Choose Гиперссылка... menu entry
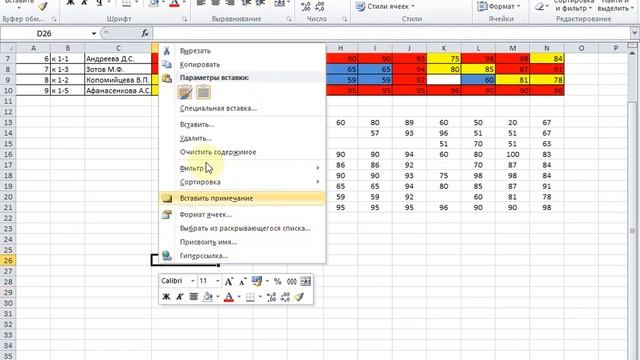640x360 pixels. (242, 256)
